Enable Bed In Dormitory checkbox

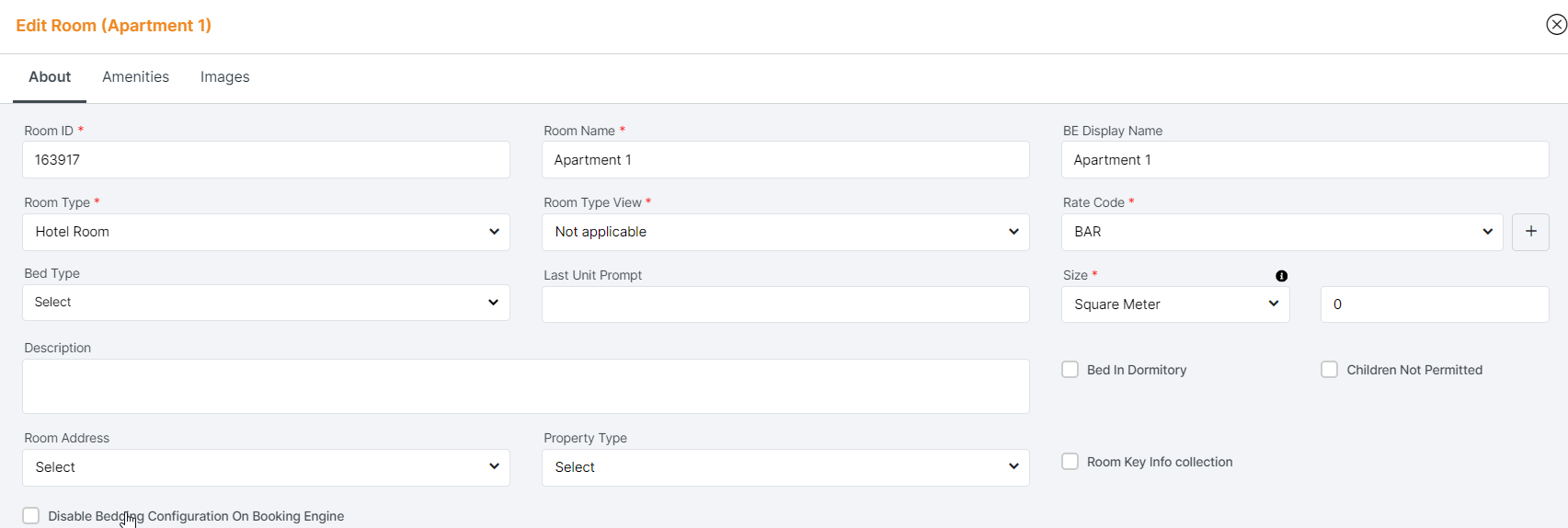tap(1070, 370)
